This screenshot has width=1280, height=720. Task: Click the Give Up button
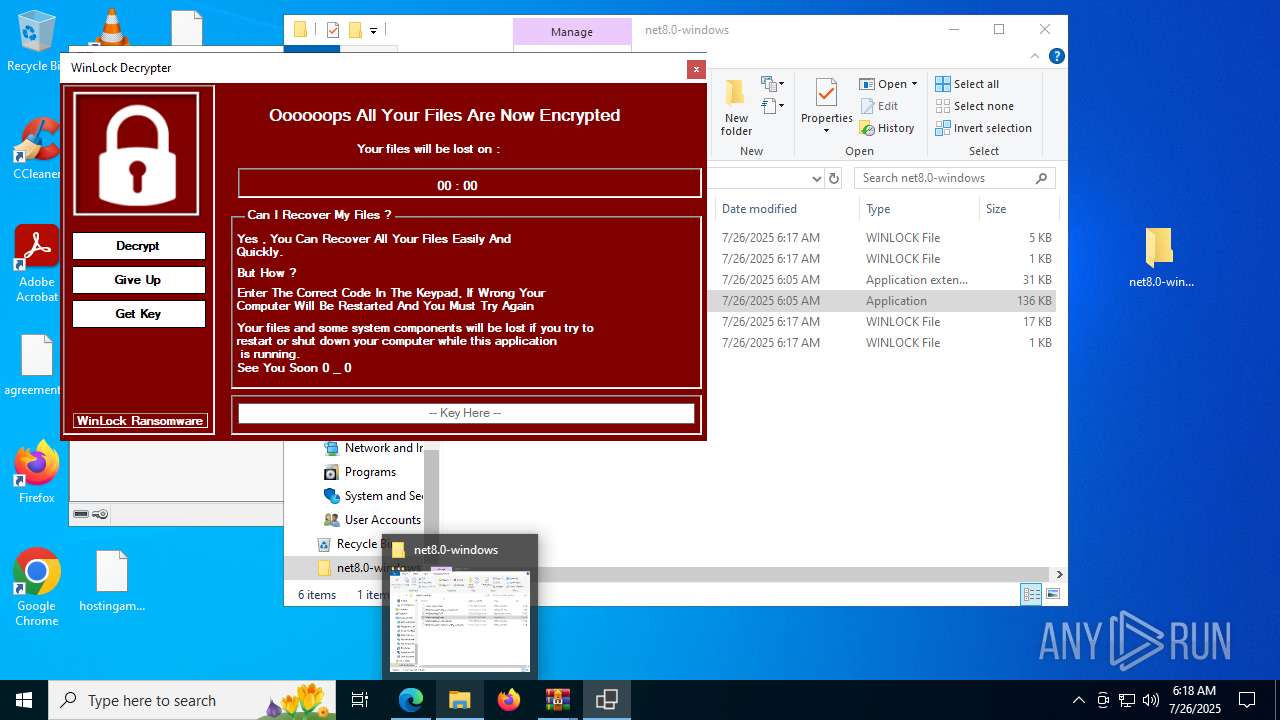tap(138, 280)
